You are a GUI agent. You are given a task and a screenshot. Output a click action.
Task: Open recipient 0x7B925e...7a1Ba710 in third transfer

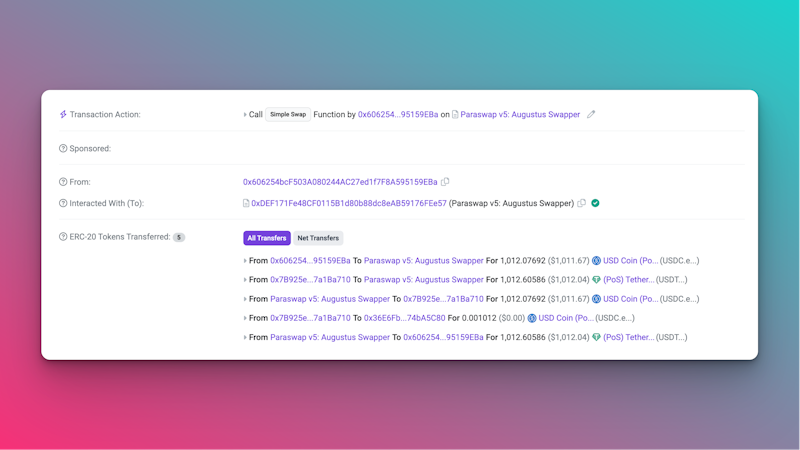(443, 298)
